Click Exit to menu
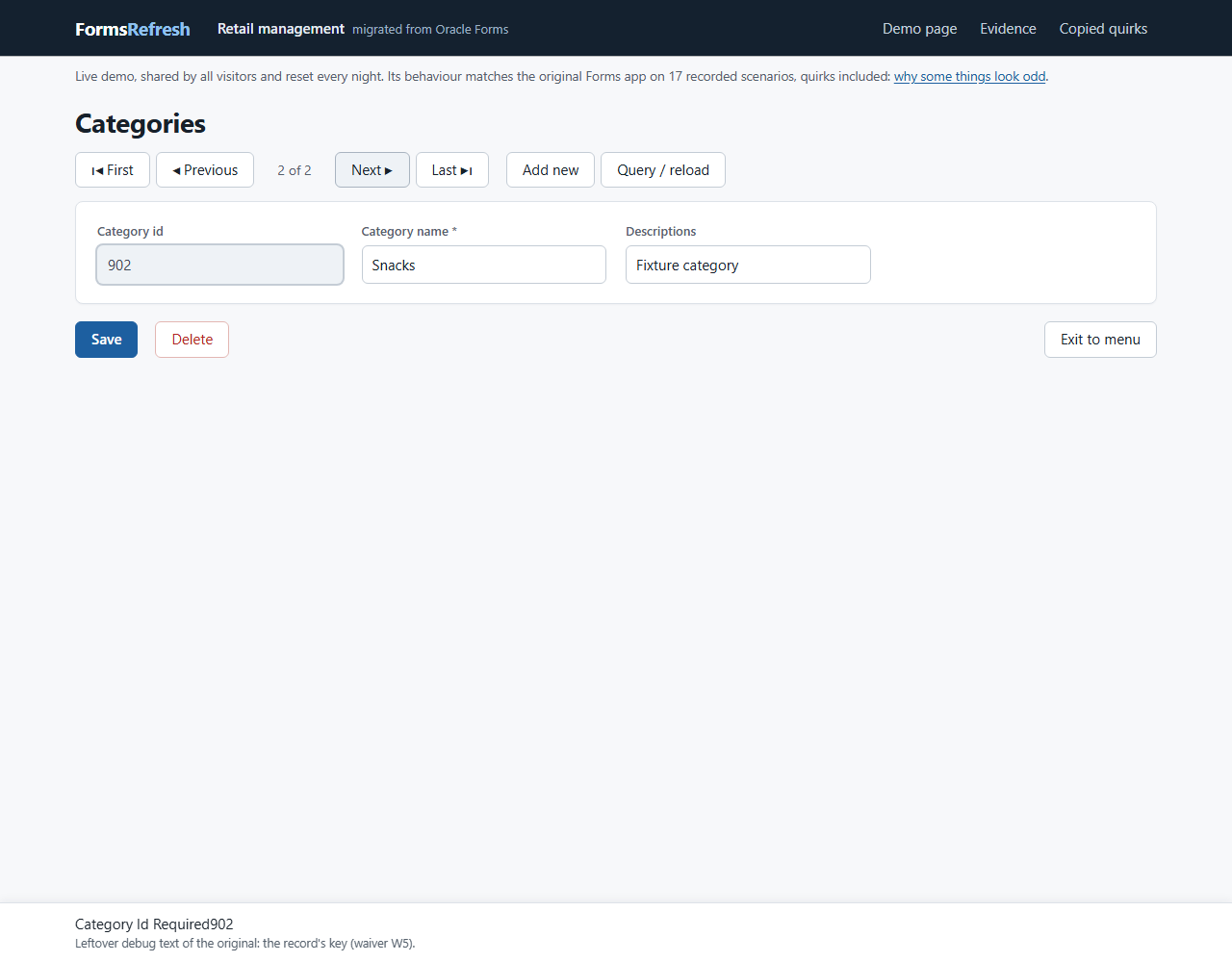 click(x=1100, y=340)
